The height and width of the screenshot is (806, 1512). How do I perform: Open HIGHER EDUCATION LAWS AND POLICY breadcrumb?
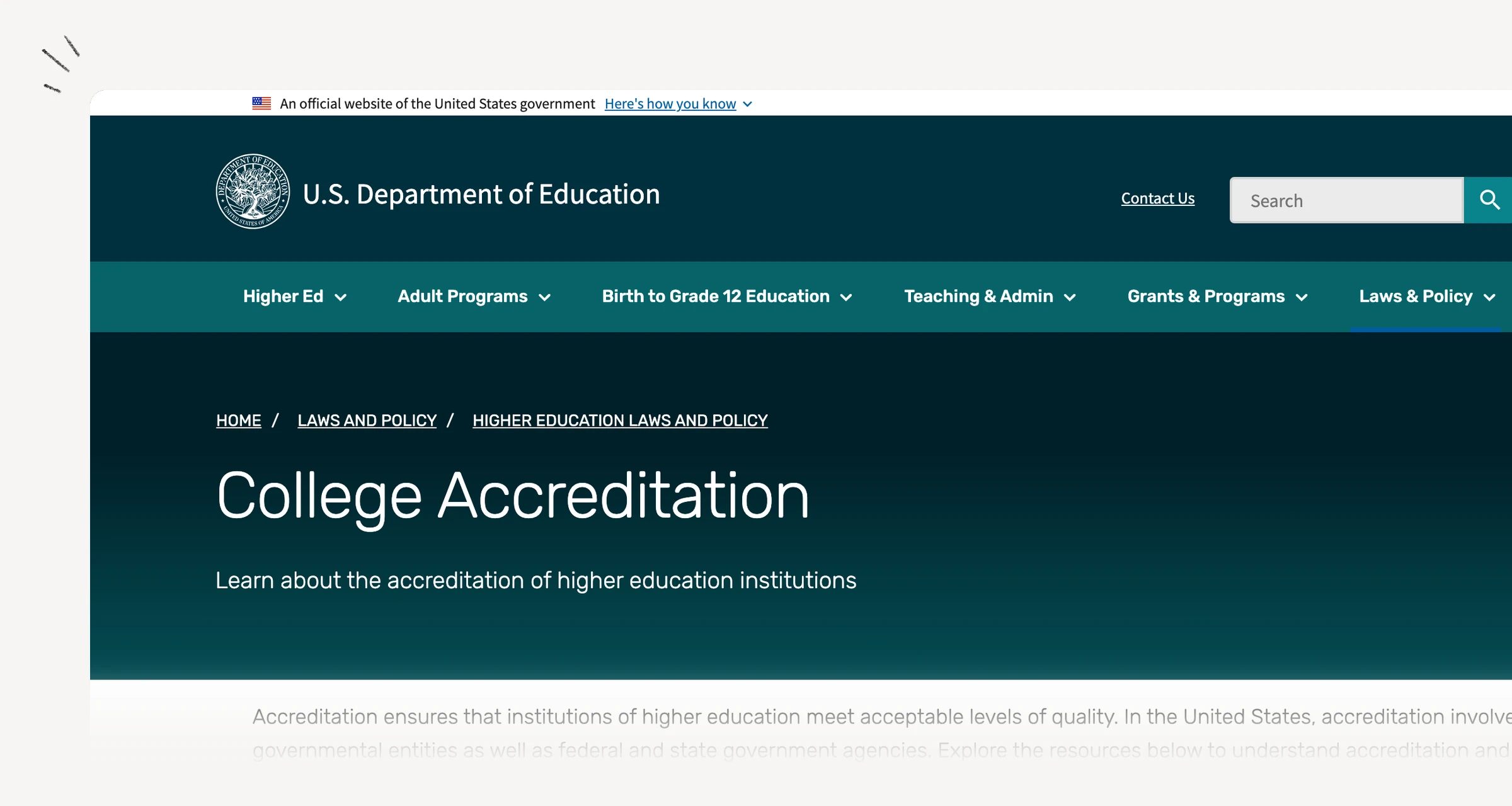point(620,420)
